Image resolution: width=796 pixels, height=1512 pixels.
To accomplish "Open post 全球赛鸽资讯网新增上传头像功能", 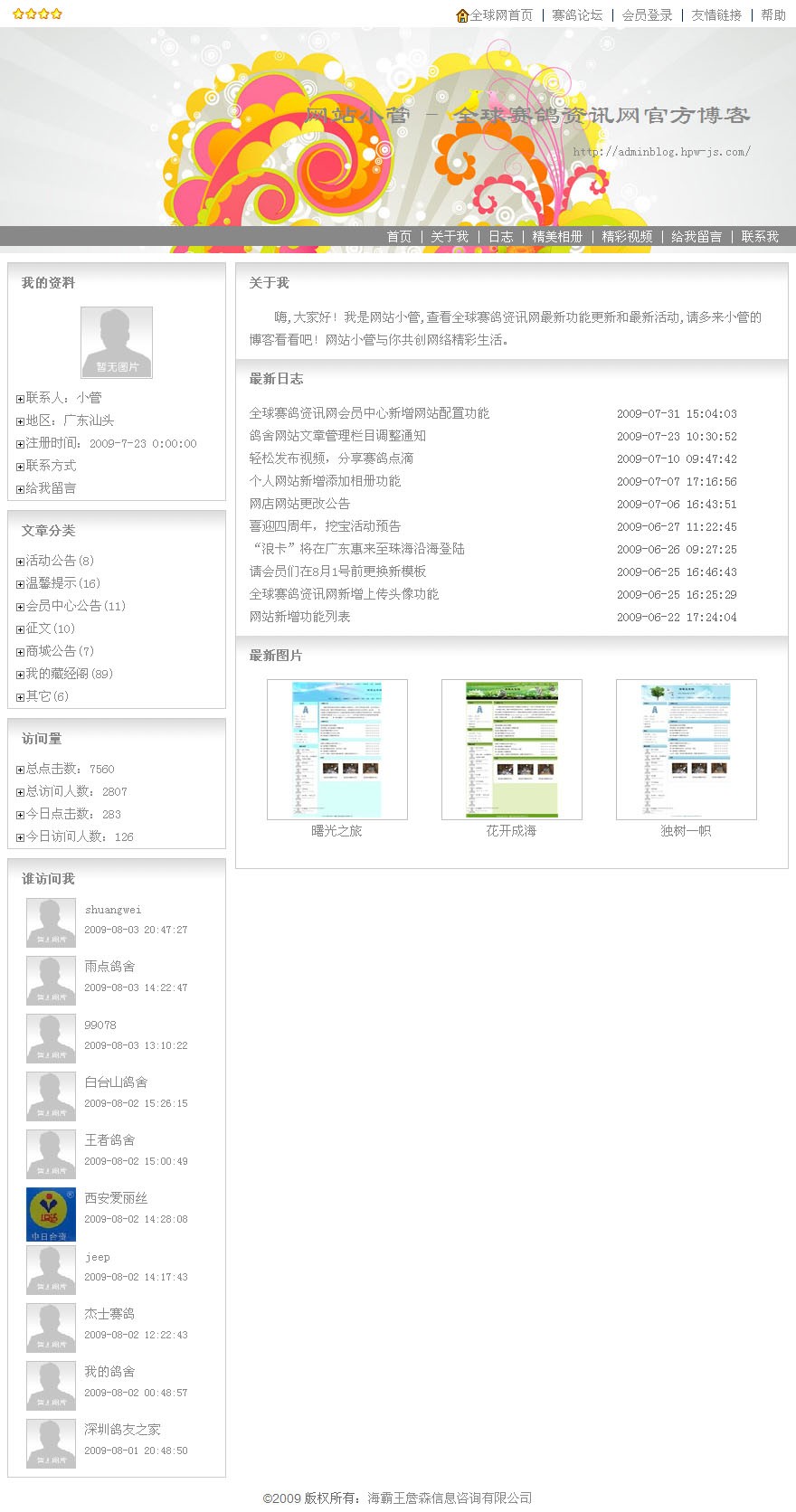I will pos(344,594).
